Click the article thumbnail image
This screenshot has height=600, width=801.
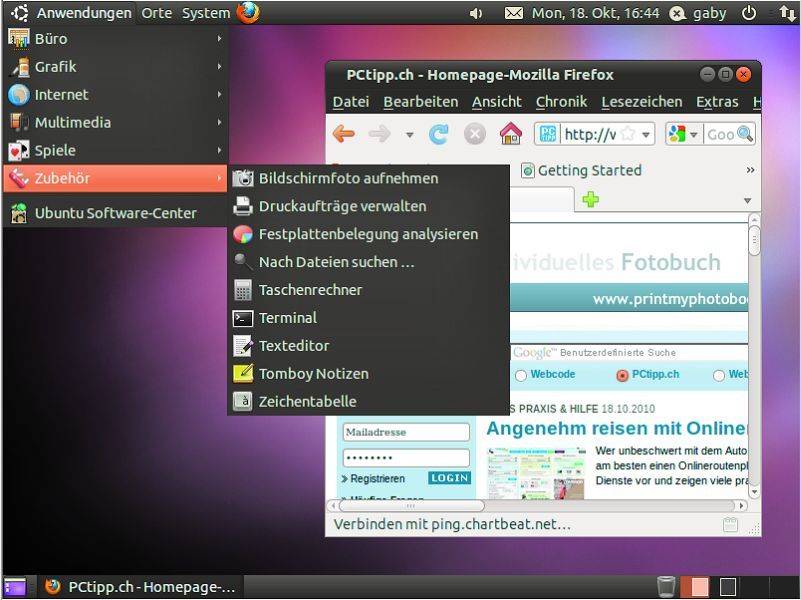click(x=536, y=472)
